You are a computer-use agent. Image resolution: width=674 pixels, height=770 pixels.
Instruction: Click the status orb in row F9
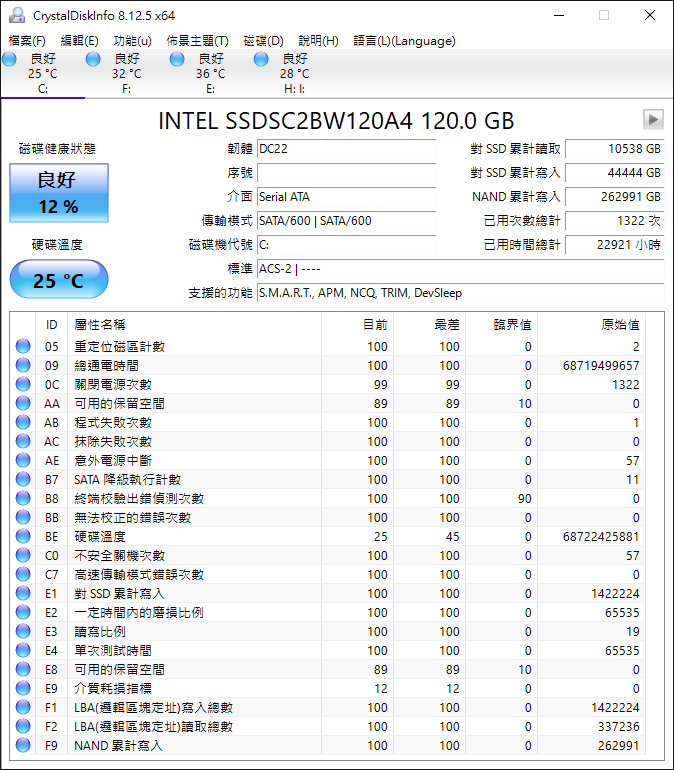tap(23, 745)
